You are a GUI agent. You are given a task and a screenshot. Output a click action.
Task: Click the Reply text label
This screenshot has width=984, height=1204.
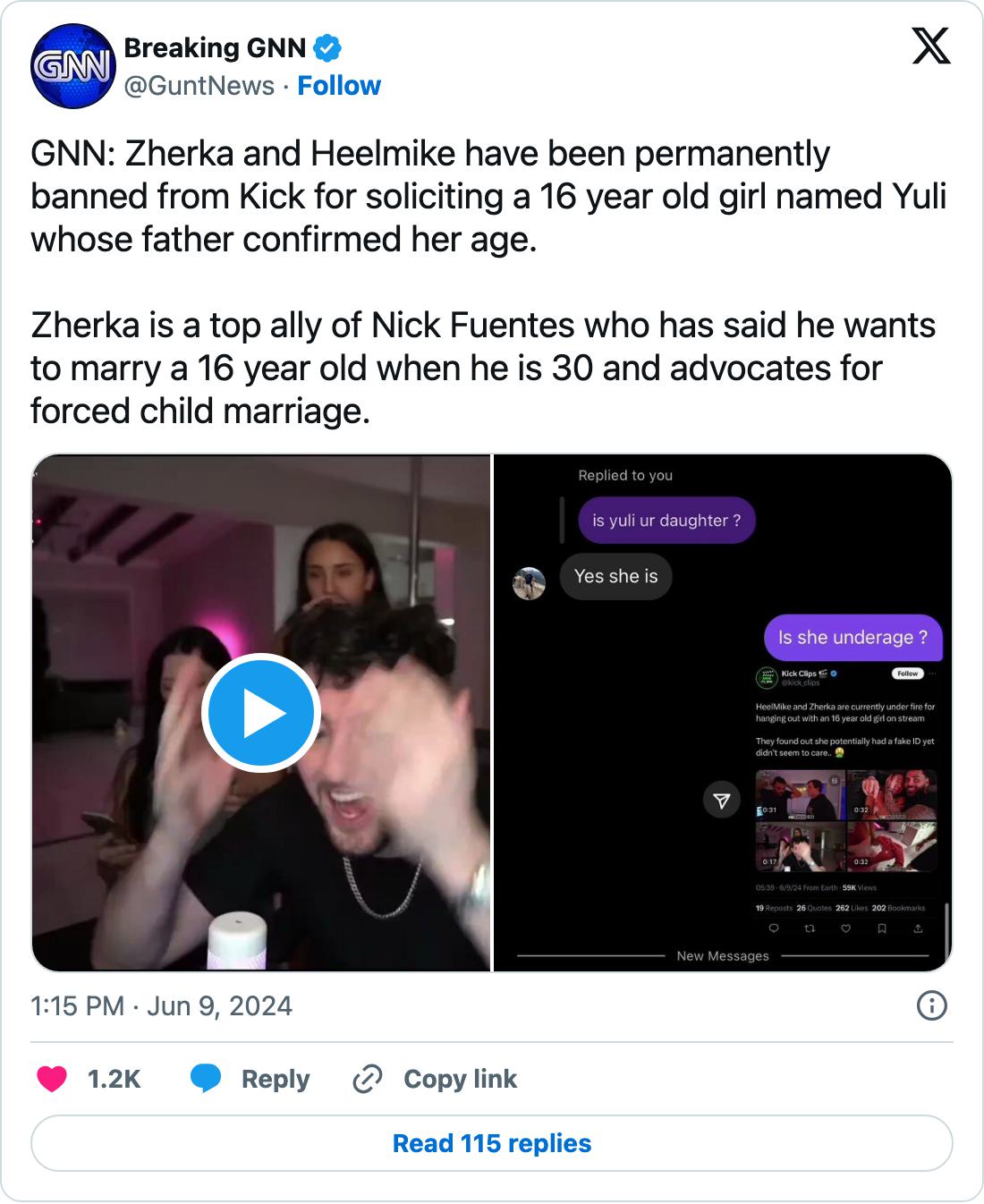point(275,1079)
